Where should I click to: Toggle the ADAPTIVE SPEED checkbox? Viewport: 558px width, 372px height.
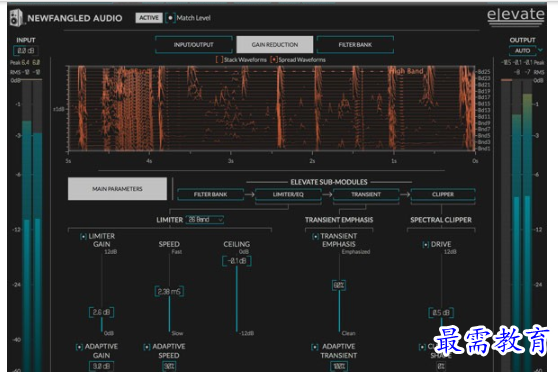pyautogui.click(x=147, y=347)
